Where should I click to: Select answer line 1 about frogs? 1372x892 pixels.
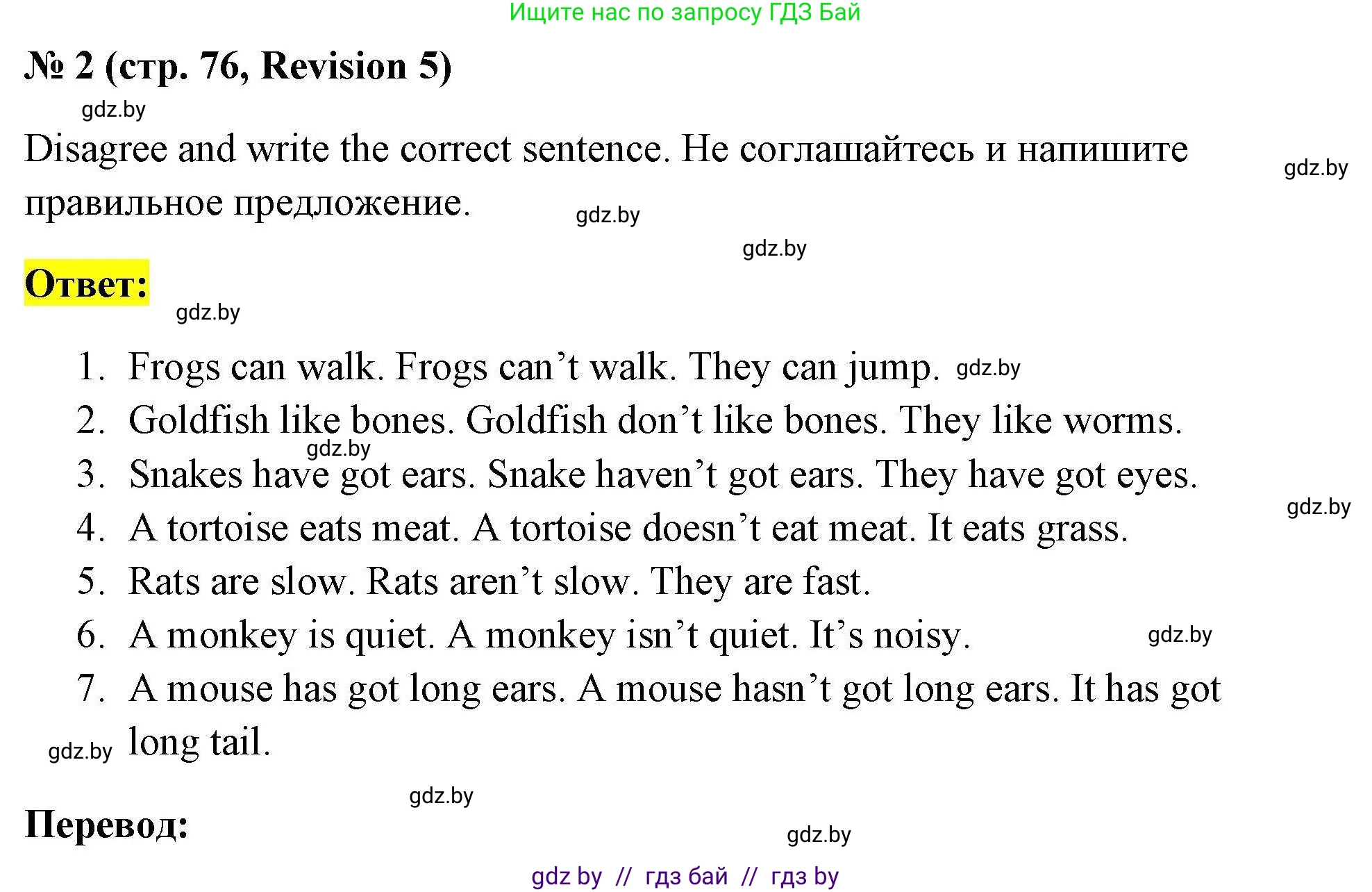(533, 367)
